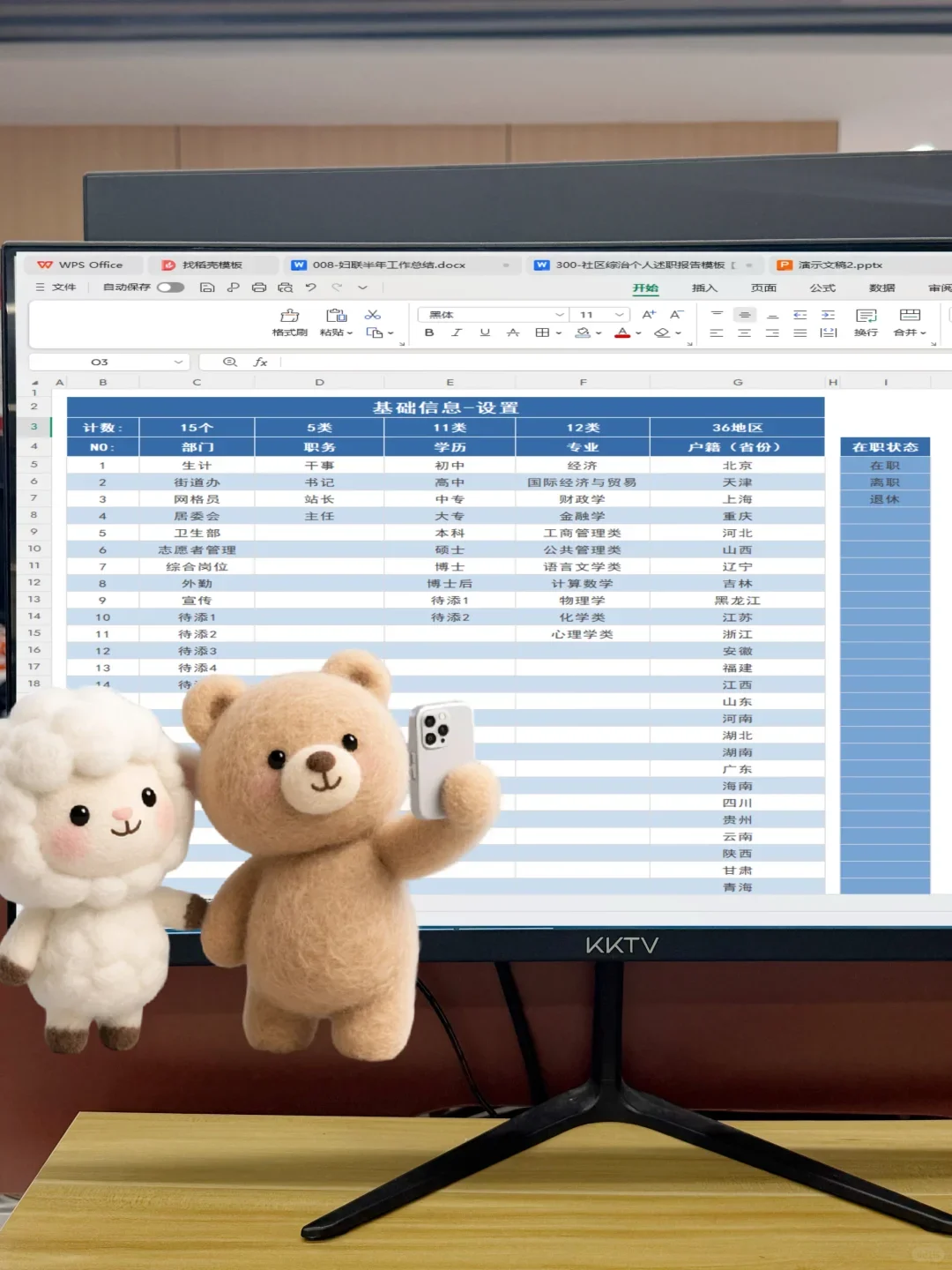Viewport: 952px width, 1270px height.
Task: Apply Strikethrough formatting
Action: tap(513, 332)
